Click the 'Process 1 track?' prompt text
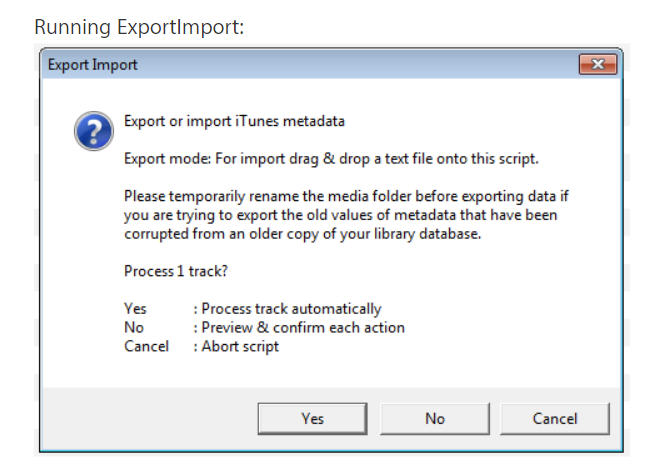Viewport: 666px width, 465px height. (x=176, y=271)
